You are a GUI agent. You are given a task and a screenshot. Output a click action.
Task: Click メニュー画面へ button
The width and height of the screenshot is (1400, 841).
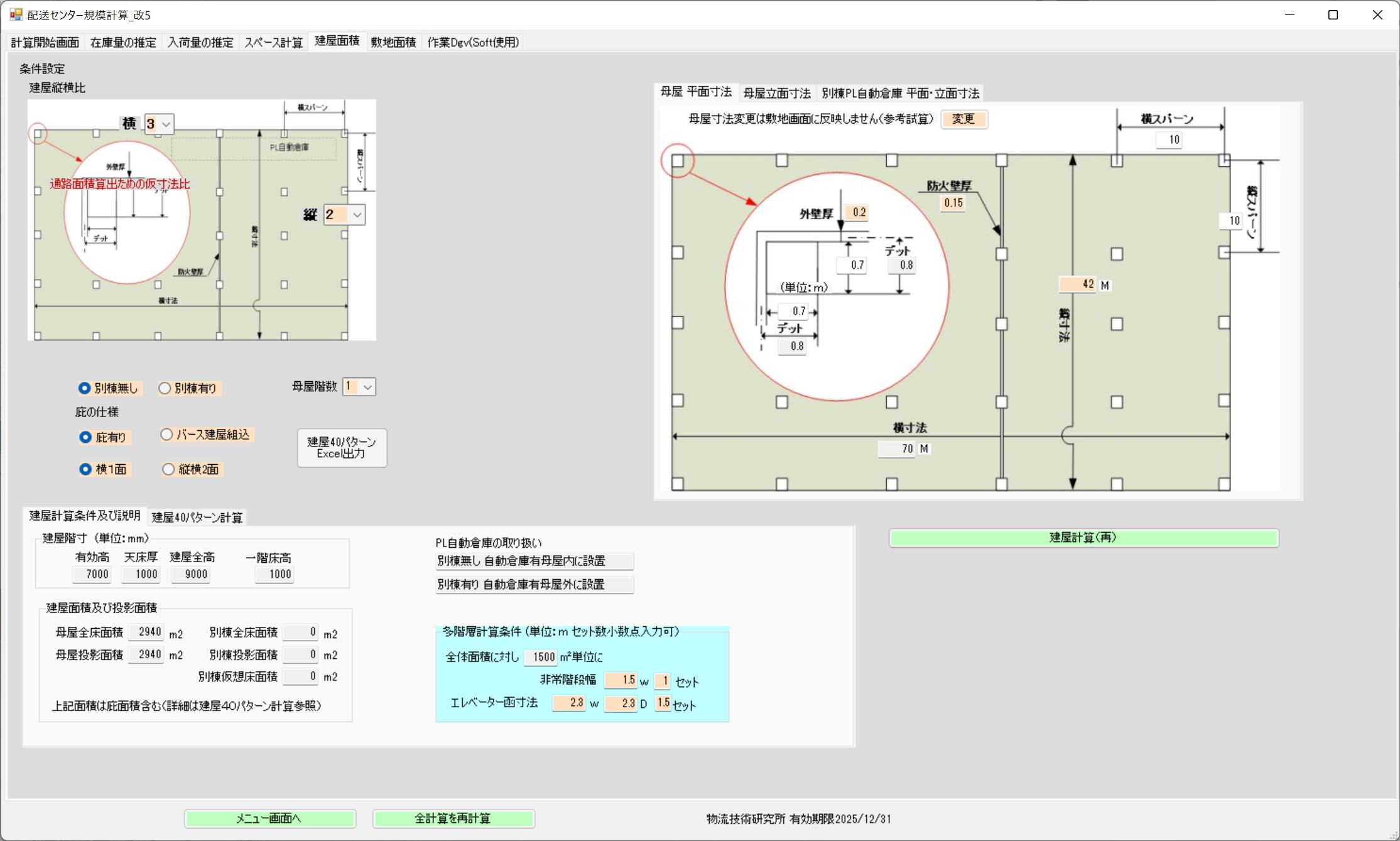(x=269, y=818)
